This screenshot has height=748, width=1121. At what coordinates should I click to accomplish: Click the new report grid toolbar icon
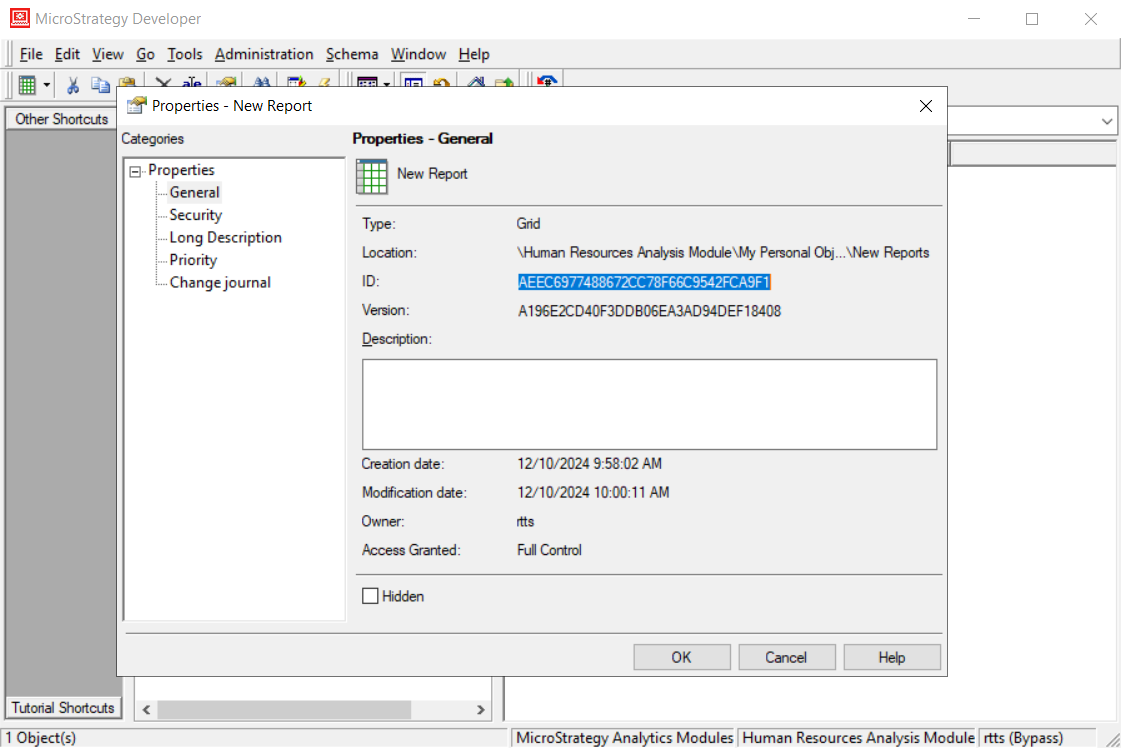26,85
